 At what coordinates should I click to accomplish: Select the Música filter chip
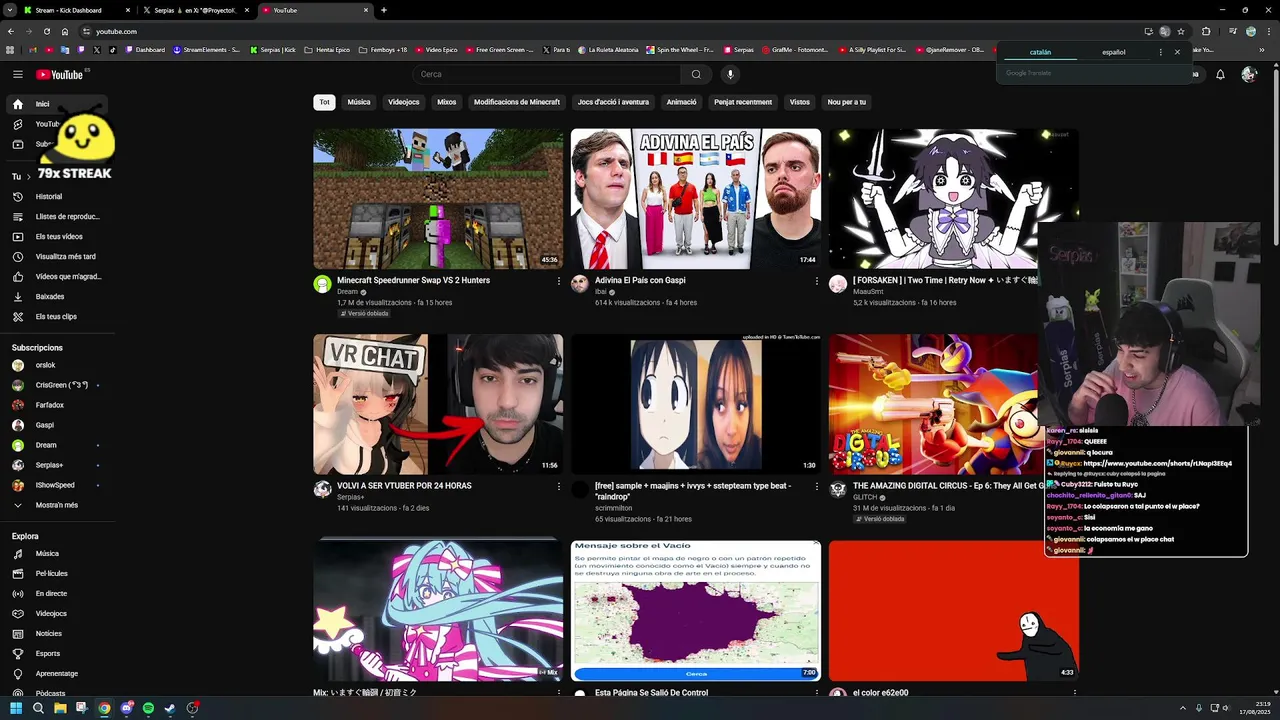359,102
